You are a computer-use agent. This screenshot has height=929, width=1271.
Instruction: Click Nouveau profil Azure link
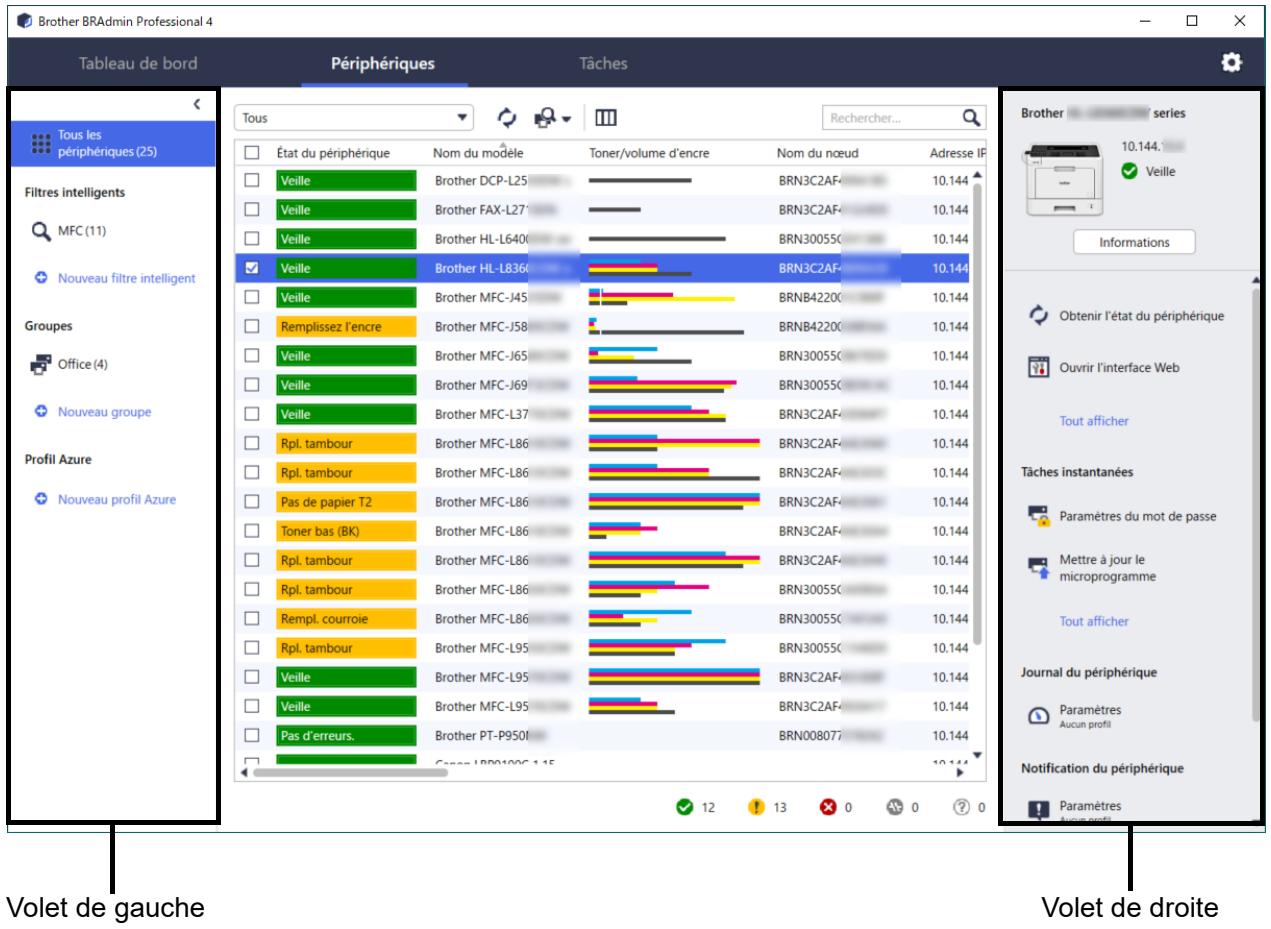point(117,500)
